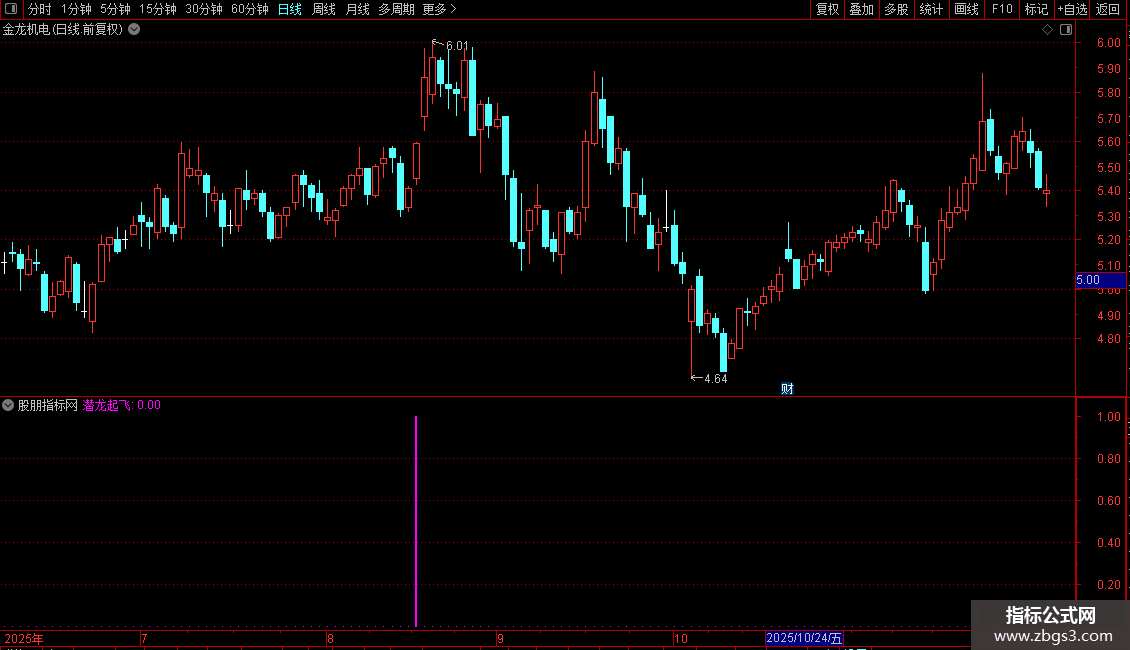Click the 0.60 indicator axis label
The width and height of the screenshot is (1130, 650).
pyautogui.click(x=1108, y=500)
